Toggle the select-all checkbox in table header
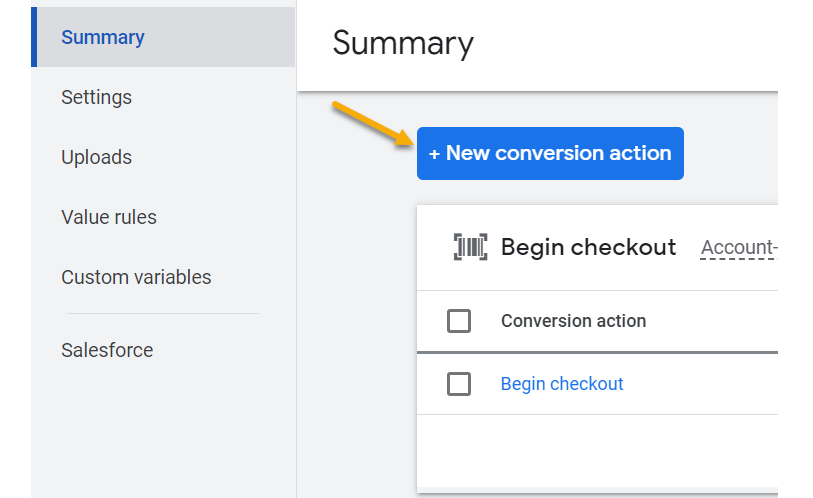The height and width of the screenshot is (498, 813). pos(459,321)
